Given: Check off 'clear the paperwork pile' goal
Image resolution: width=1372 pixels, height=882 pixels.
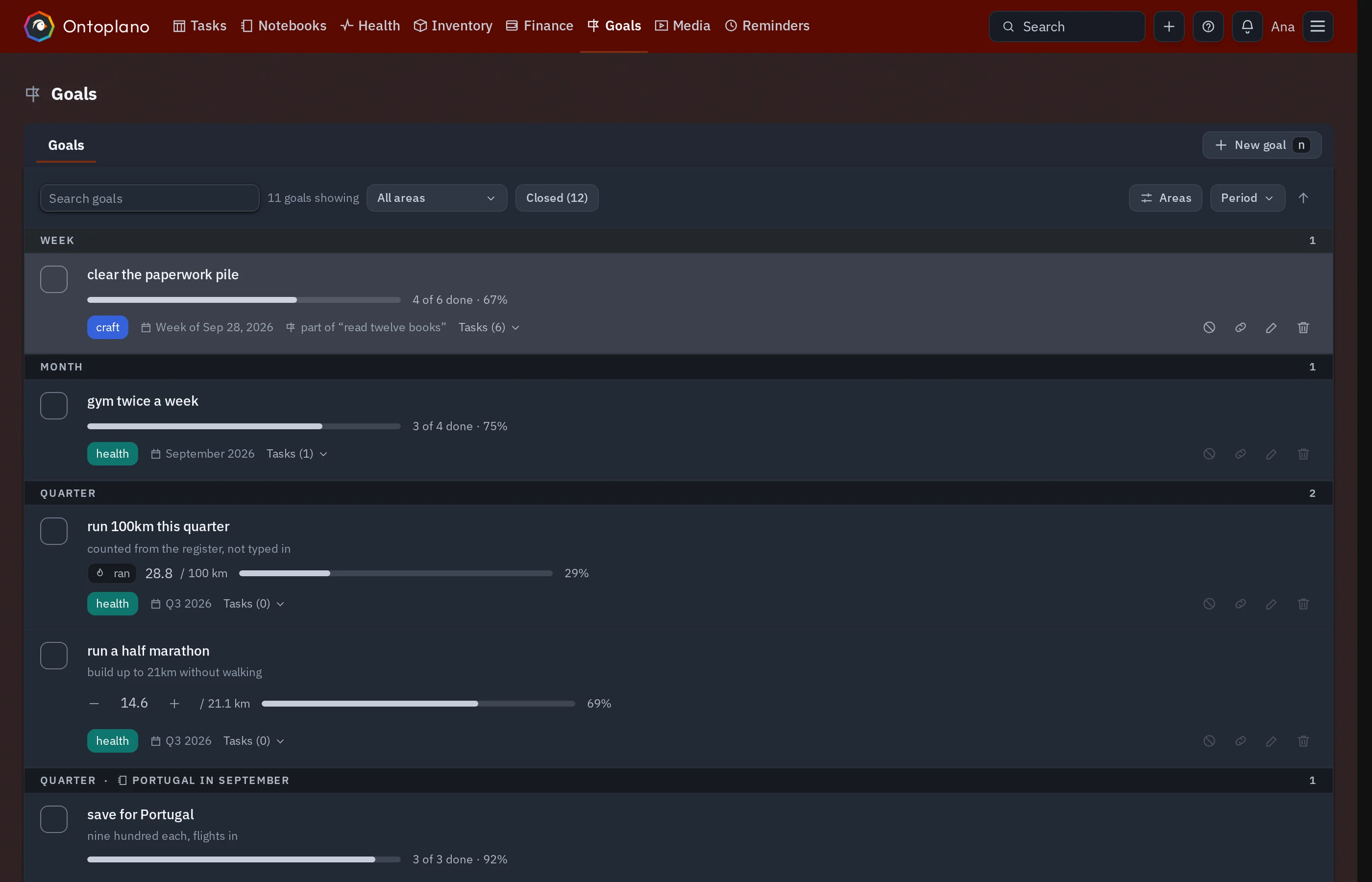Looking at the screenshot, I should [x=54, y=279].
